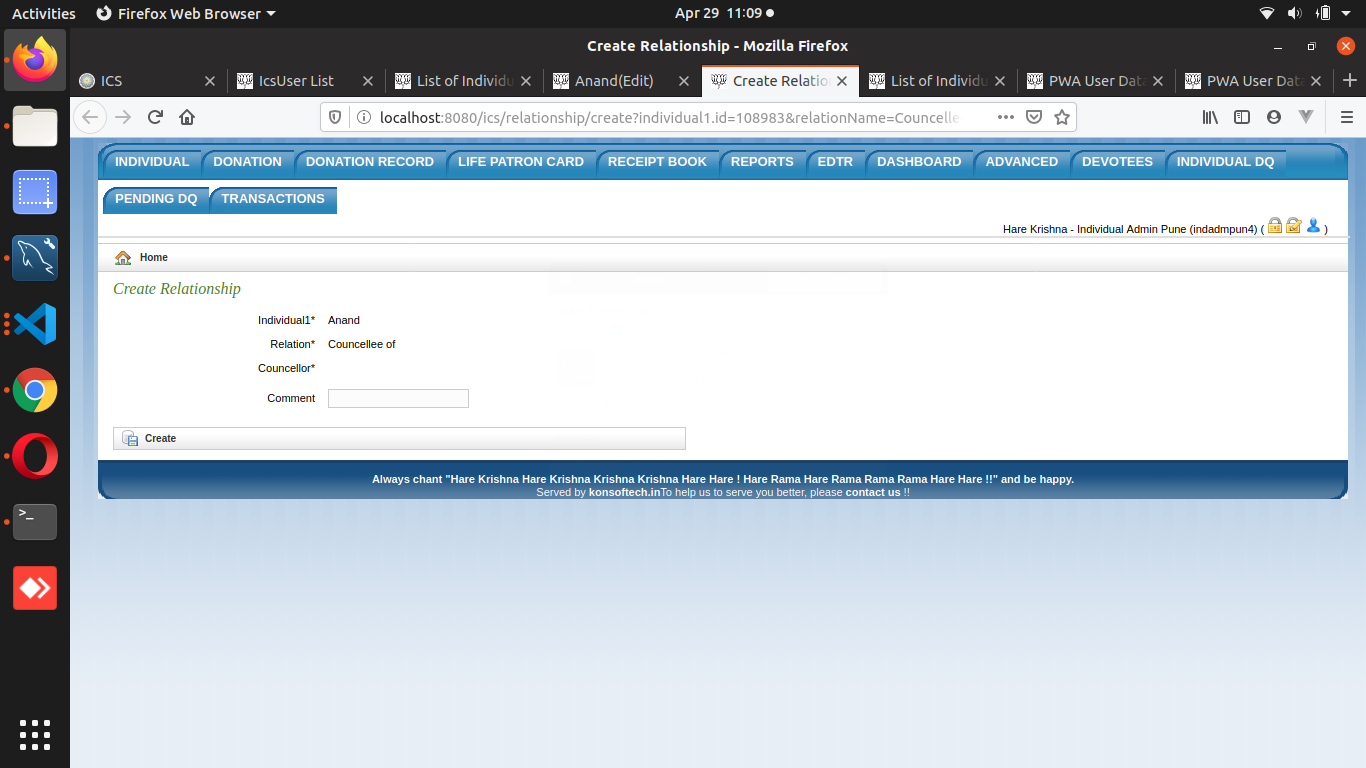The image size is (1366, 768).
Task: Open the blue user profile icon
Action: pyautogui.click(x=1313, y=226)
